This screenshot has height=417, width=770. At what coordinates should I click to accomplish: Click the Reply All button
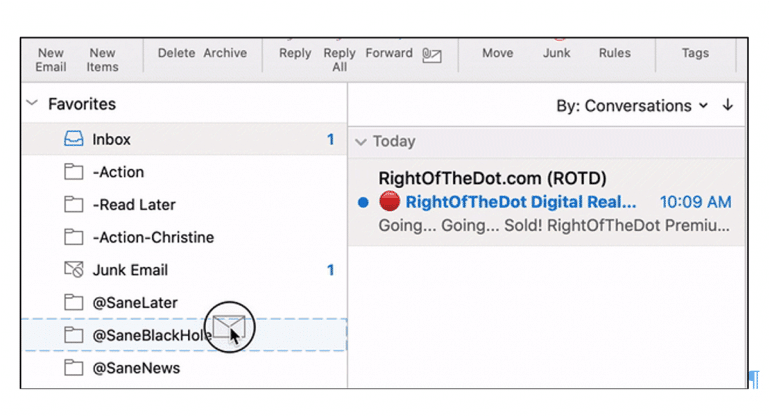pyautogui.click(x=340, y=60)
